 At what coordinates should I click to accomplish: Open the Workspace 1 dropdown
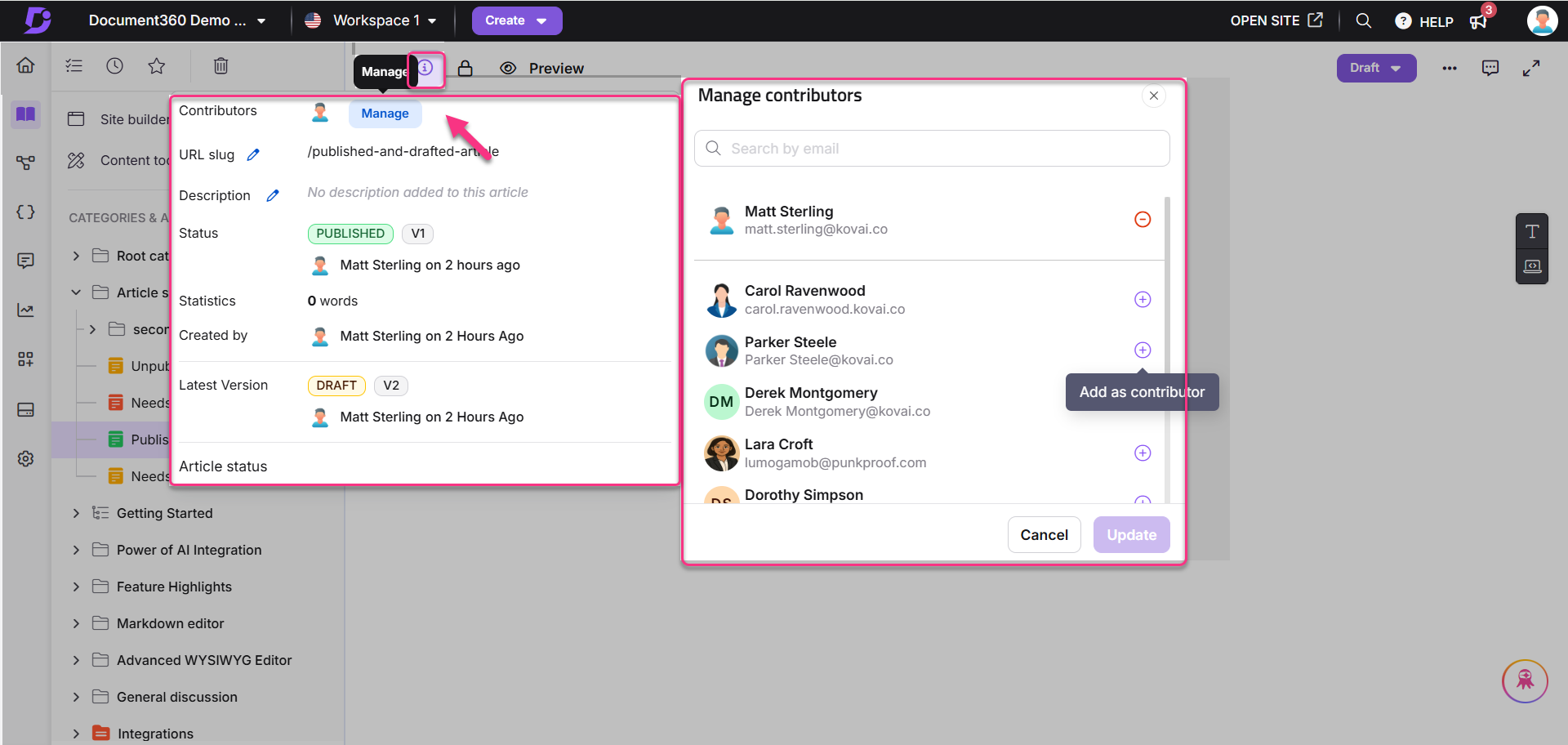pos(371,20)
